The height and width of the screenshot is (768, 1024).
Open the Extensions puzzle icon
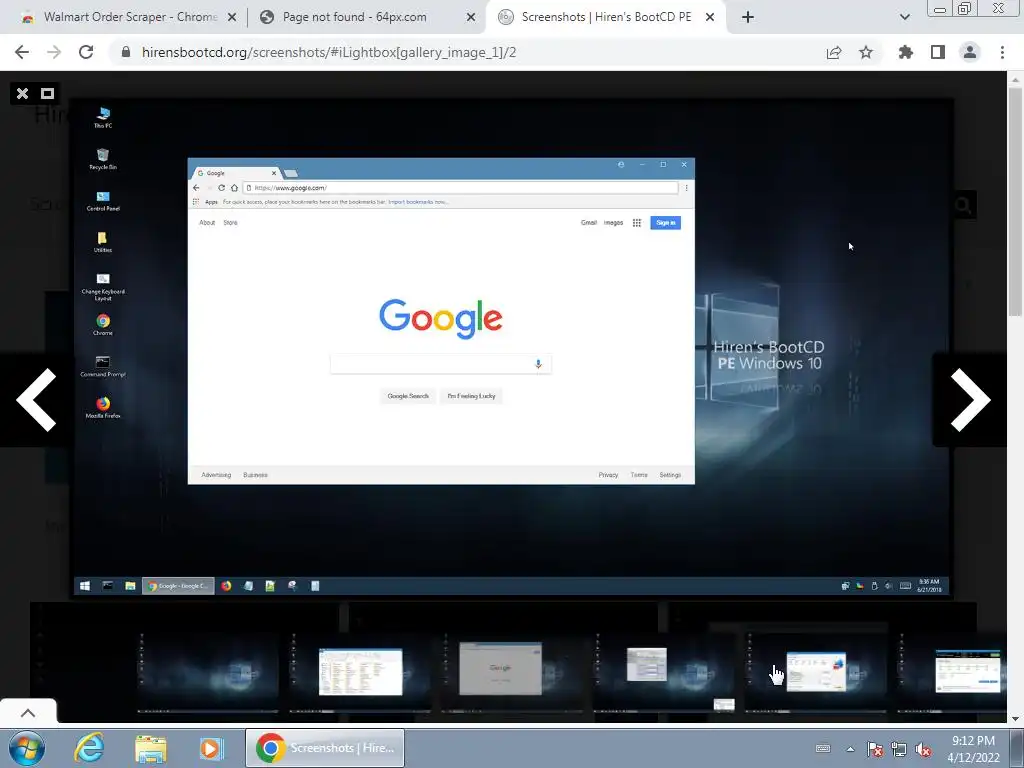coord(906,52)
